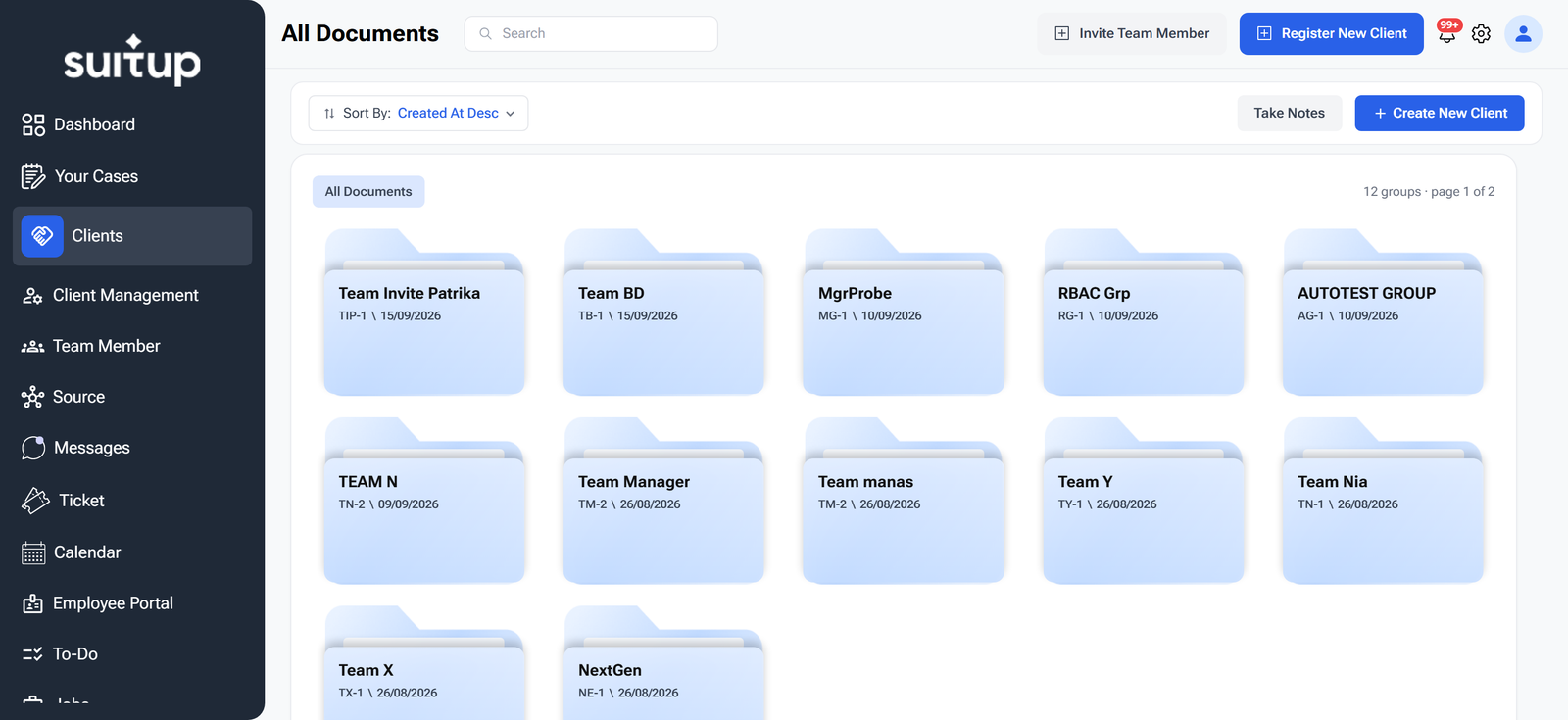
Task: Open the MgrProbe folder
Action: point(904,312)
